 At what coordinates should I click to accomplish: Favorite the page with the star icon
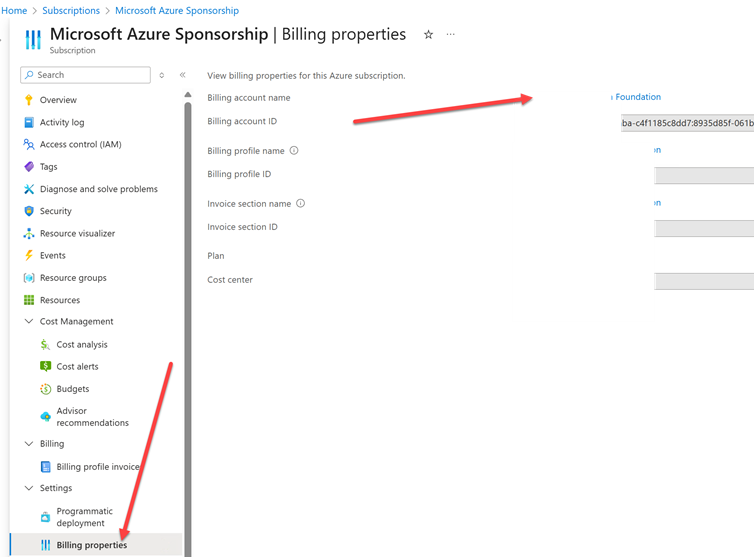[x=428, y=35]
